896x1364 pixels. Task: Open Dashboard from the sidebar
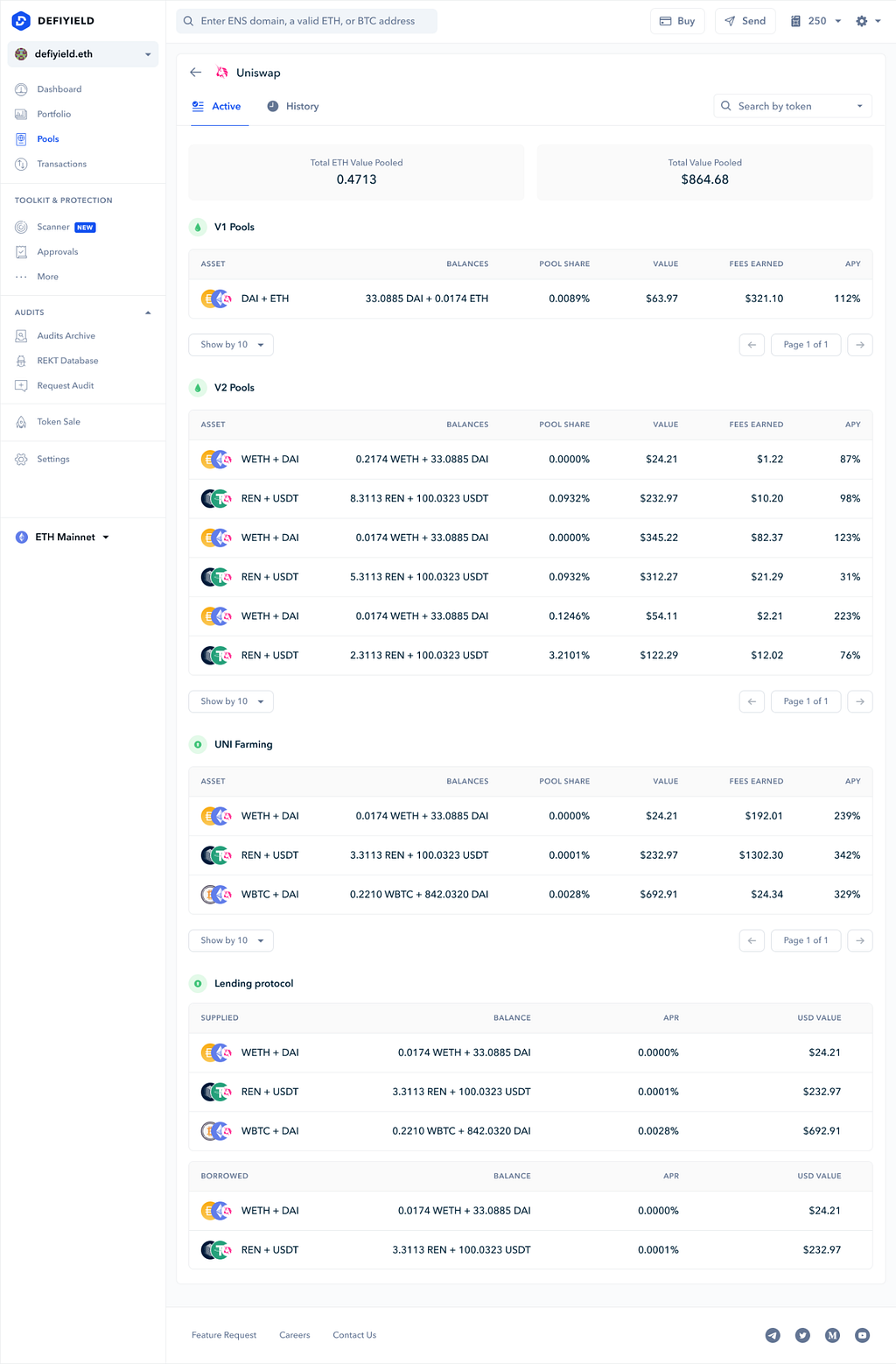point(59,89)
